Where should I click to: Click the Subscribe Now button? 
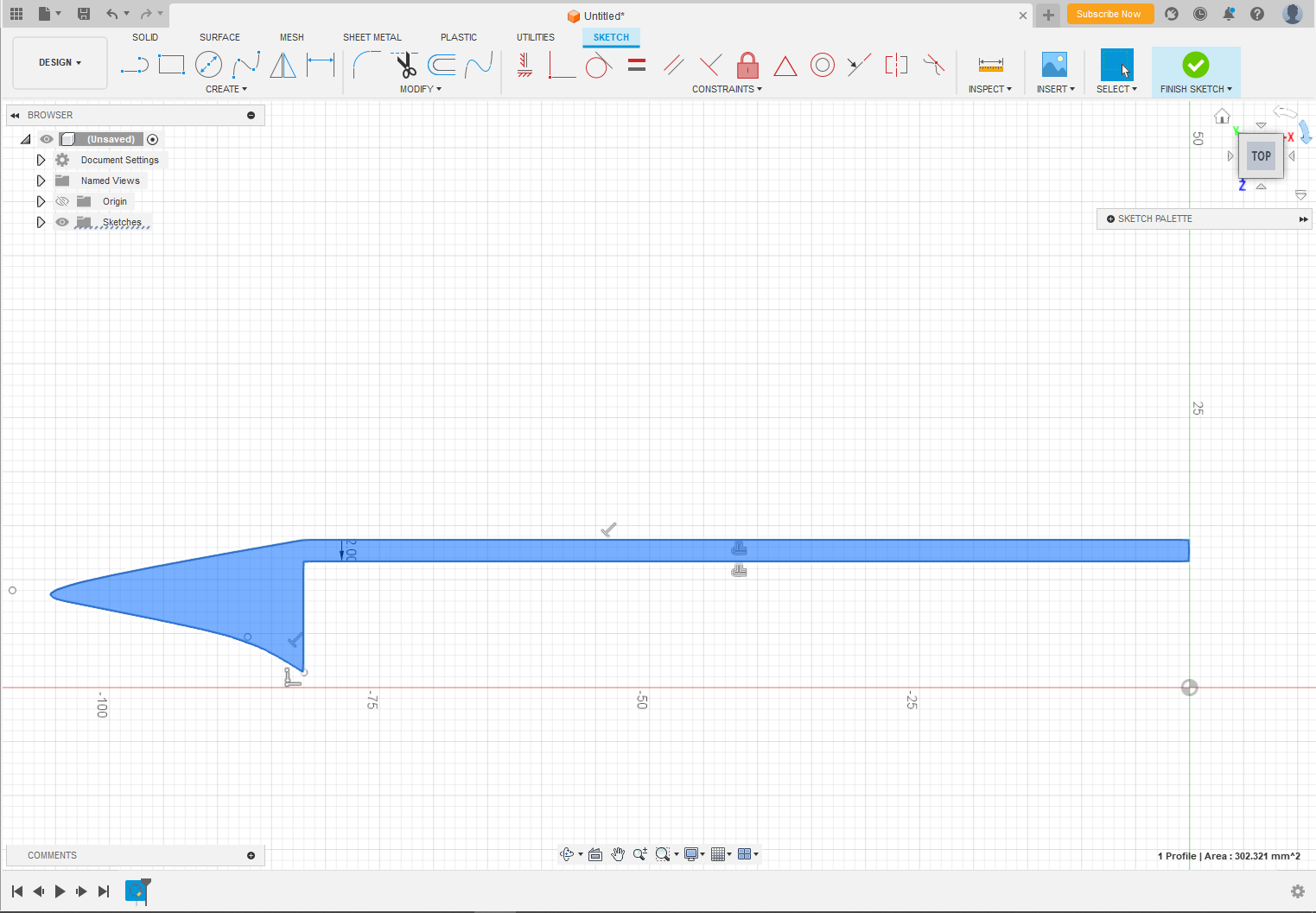coord(1109,14)
